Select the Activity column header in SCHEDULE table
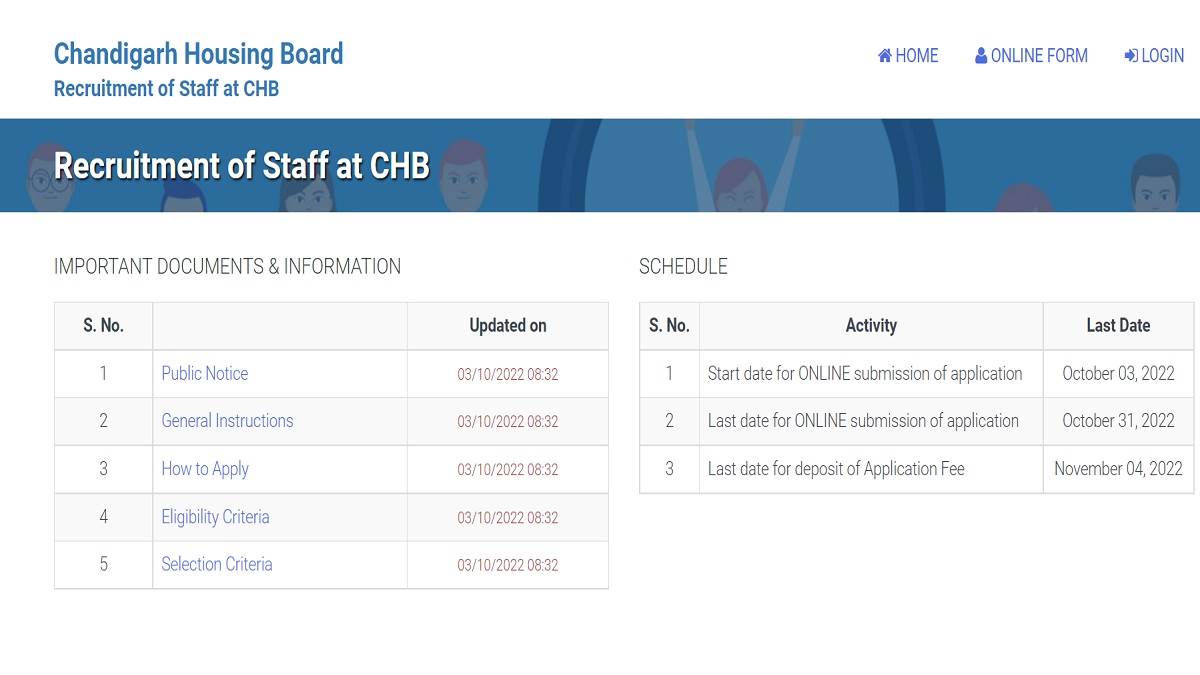The image size is (1200, 675). pyautogui.click(x=871, y=325)
